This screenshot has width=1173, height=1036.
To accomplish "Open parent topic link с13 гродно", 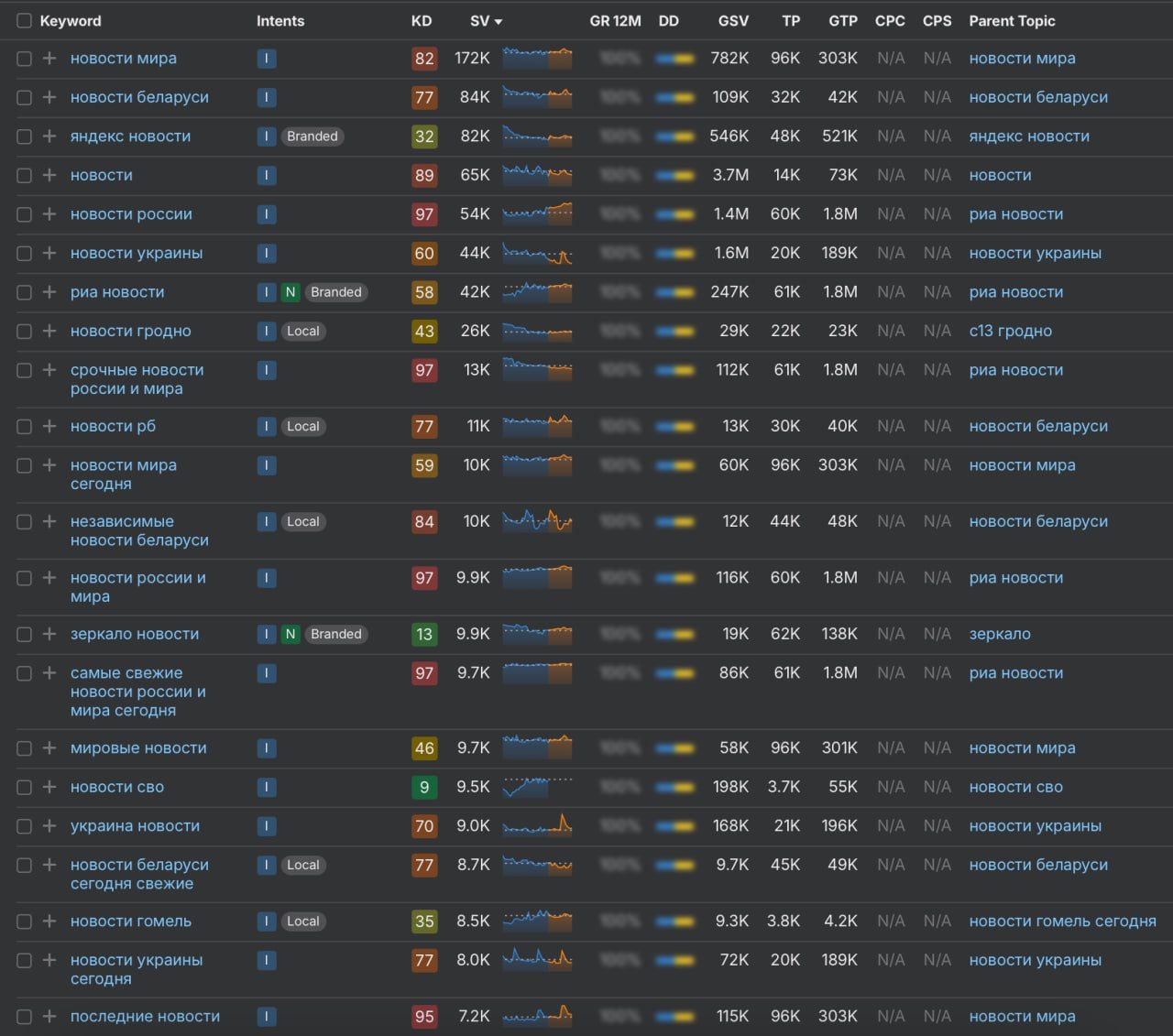I will pyautogui.click(x=1010, y=332).
